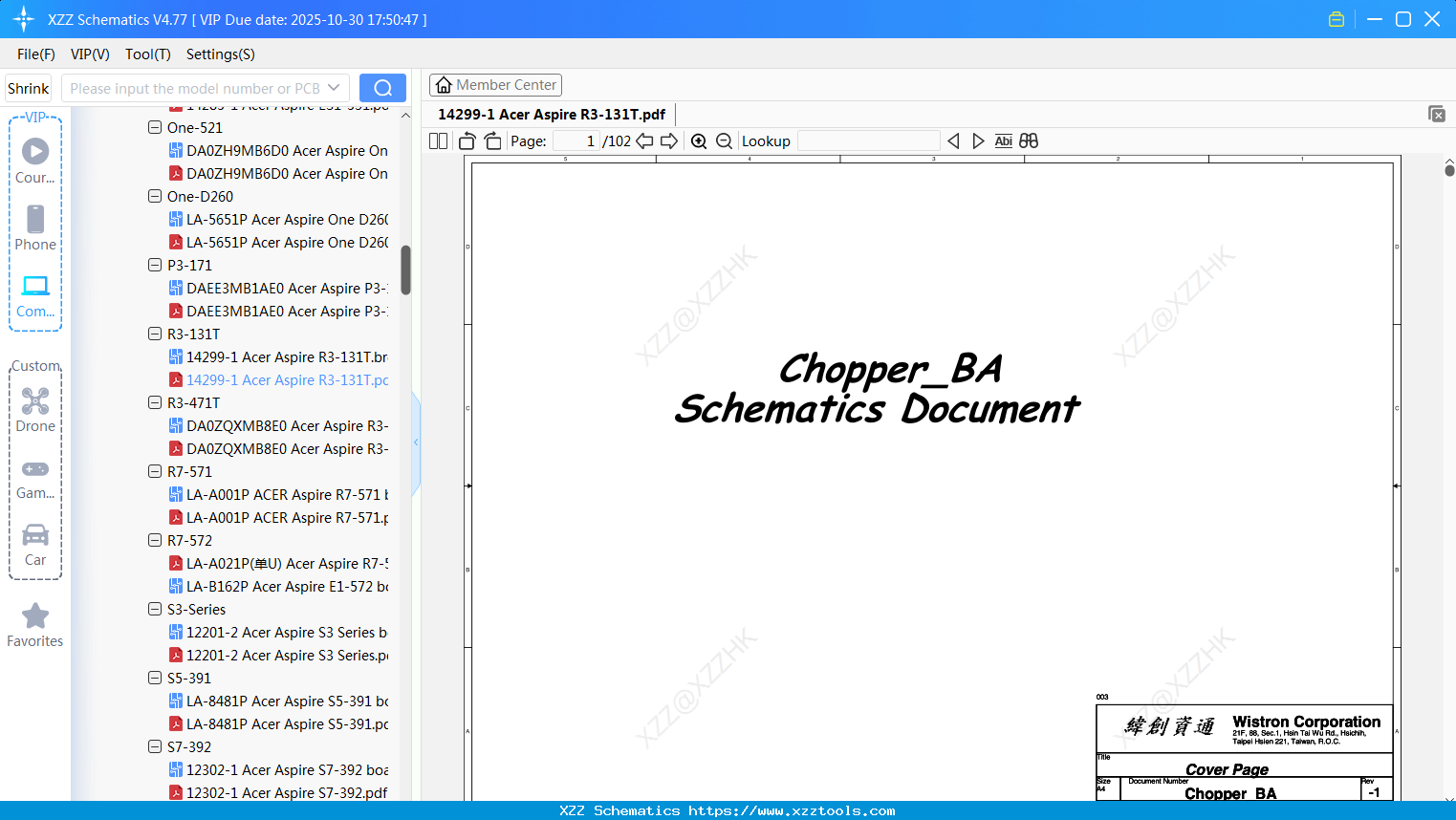
Task: Open 12201-2 Acer Aspire S3 Series PDF file
Action: (x=279, y=655)
